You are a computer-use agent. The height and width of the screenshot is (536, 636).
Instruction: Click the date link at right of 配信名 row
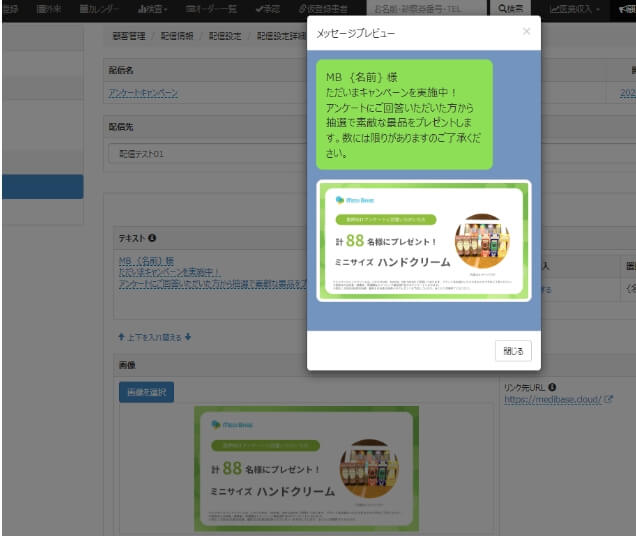pos(627,93)
